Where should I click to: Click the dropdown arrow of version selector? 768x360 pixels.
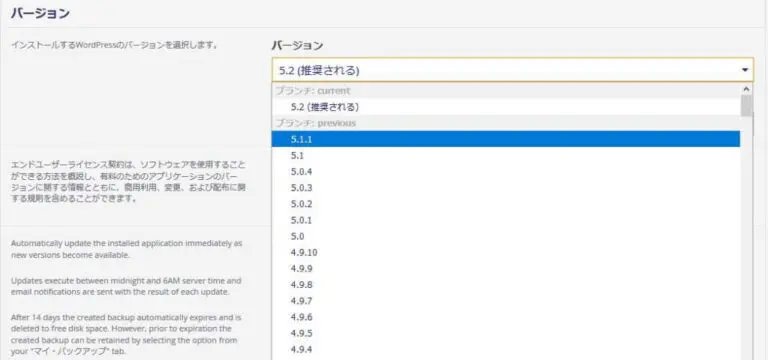tap(745, 71)
